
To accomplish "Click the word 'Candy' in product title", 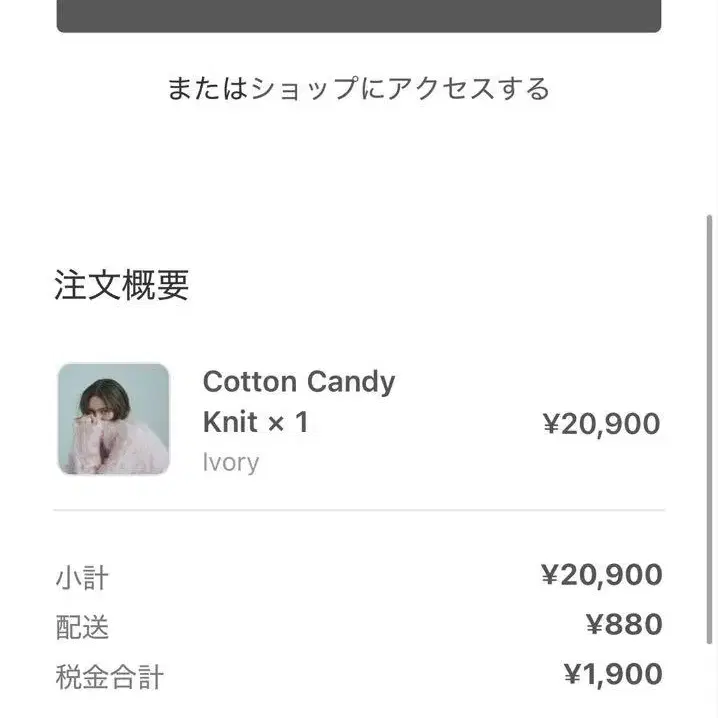I will 350,382.
